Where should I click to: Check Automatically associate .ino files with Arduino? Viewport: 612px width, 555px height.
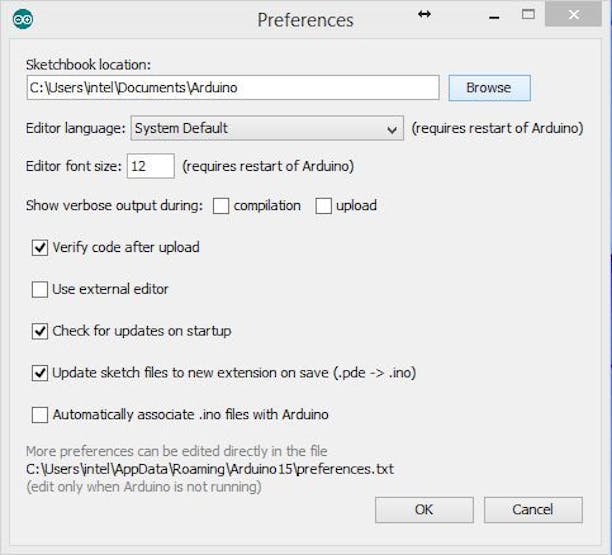[x=40, y=414]
